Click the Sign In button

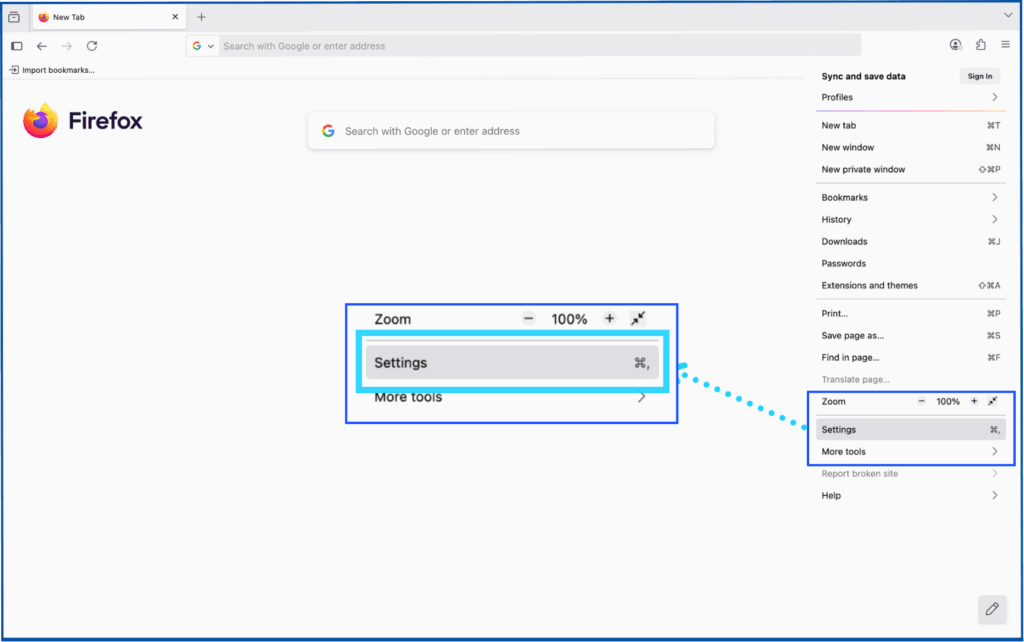coord(980,76)
